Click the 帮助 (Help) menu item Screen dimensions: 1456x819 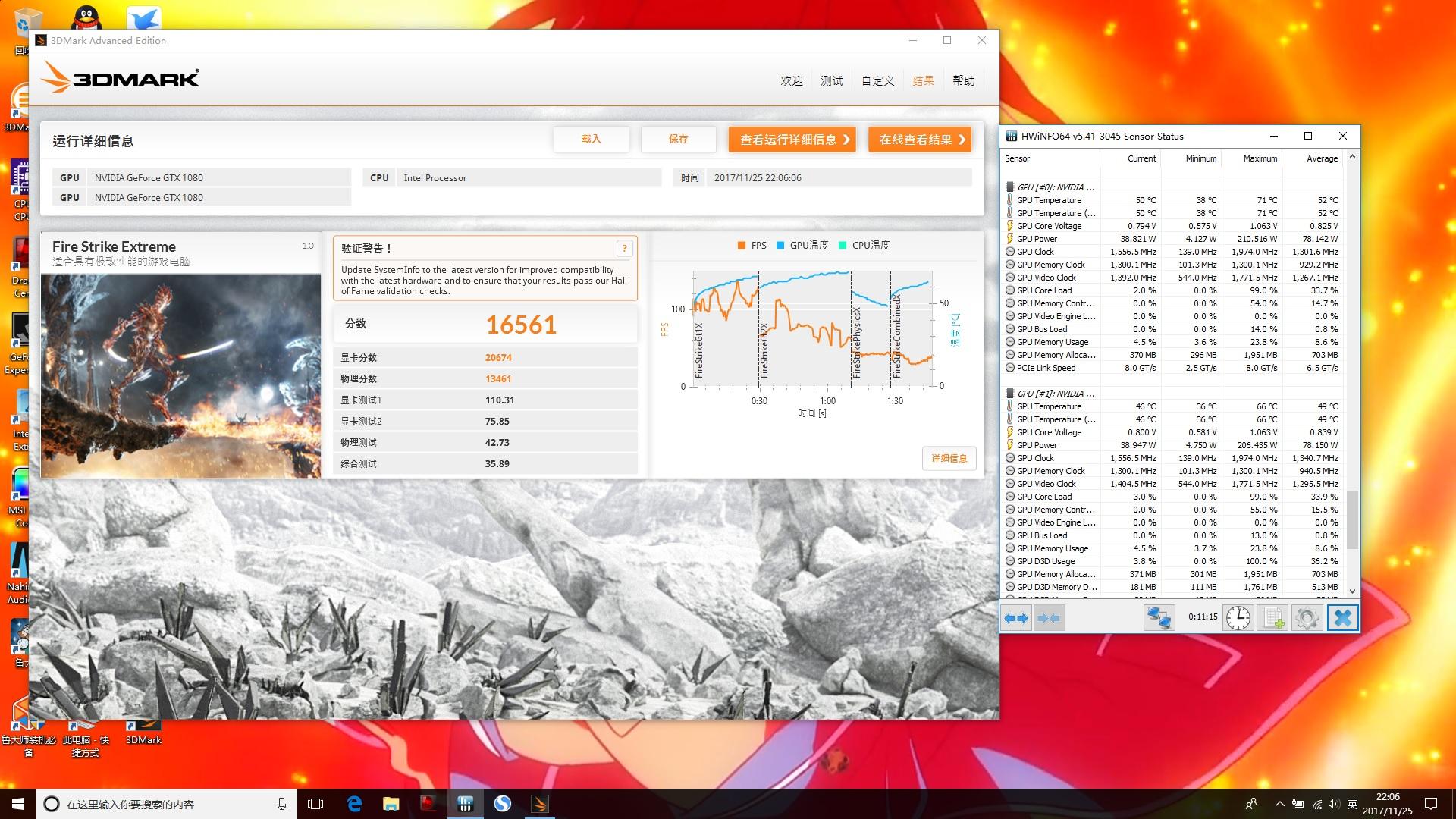[962, 81]
